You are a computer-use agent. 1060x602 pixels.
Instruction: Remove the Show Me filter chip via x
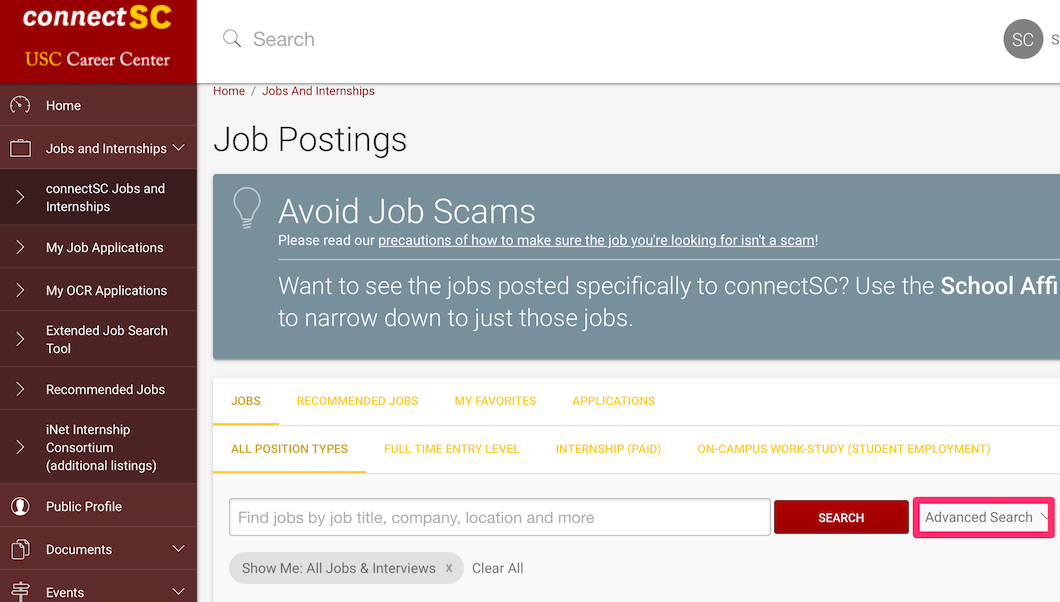[449, 568]
